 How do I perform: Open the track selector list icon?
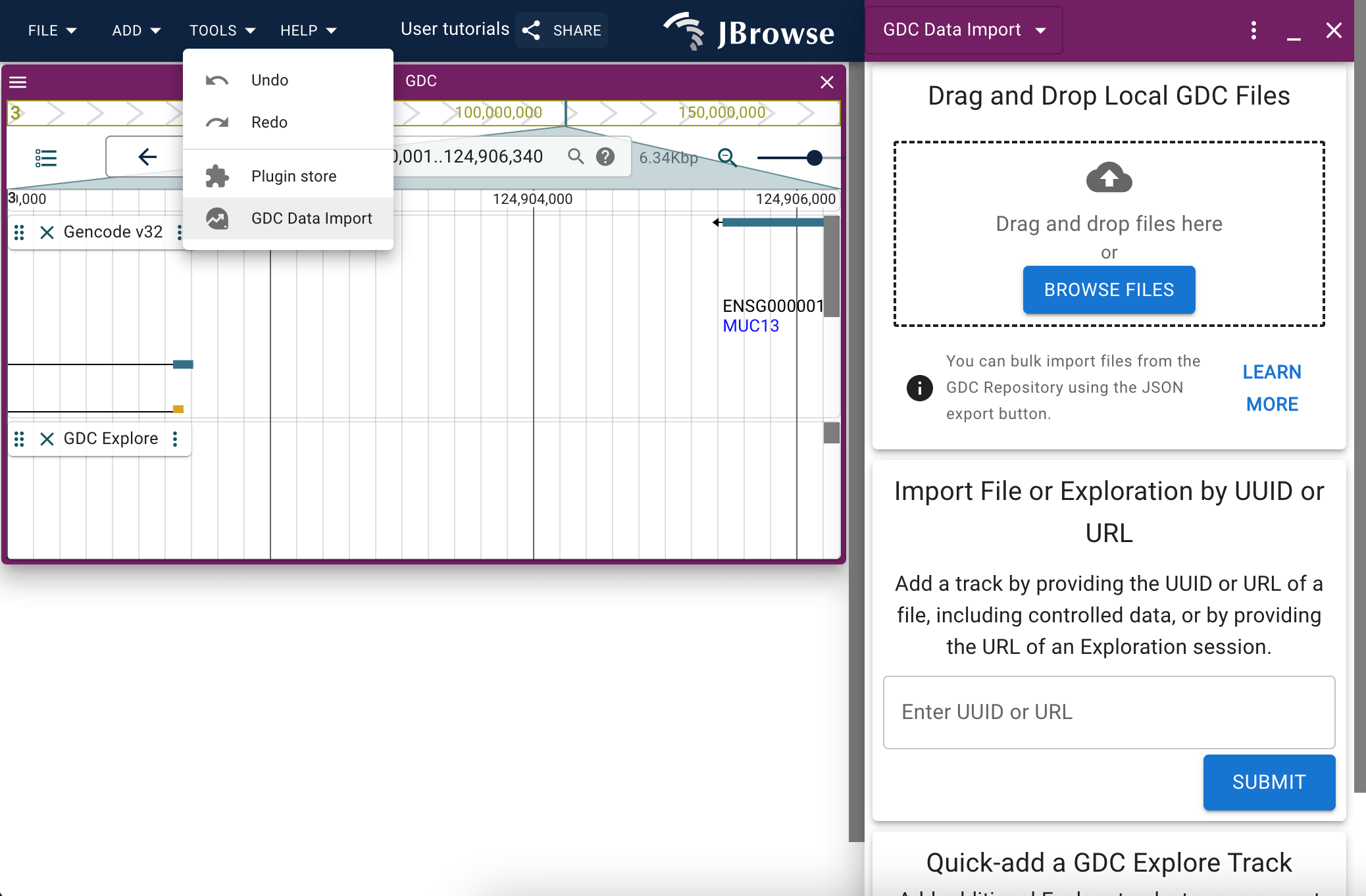tap(46, 158)
